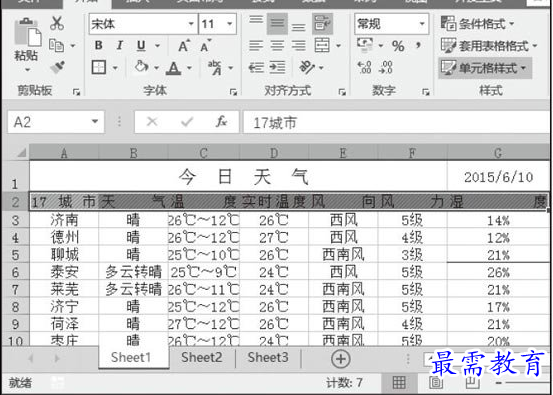
Task: Switch to Normal view in status bar
Action: pyautogui.click(x=399, y=383)
